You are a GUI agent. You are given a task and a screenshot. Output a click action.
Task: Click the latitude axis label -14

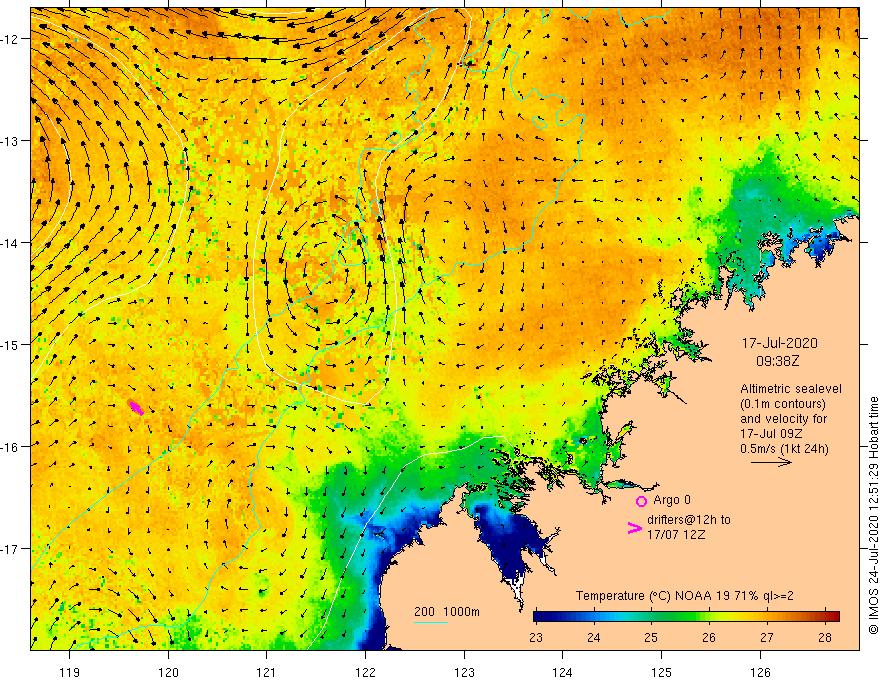11,243
